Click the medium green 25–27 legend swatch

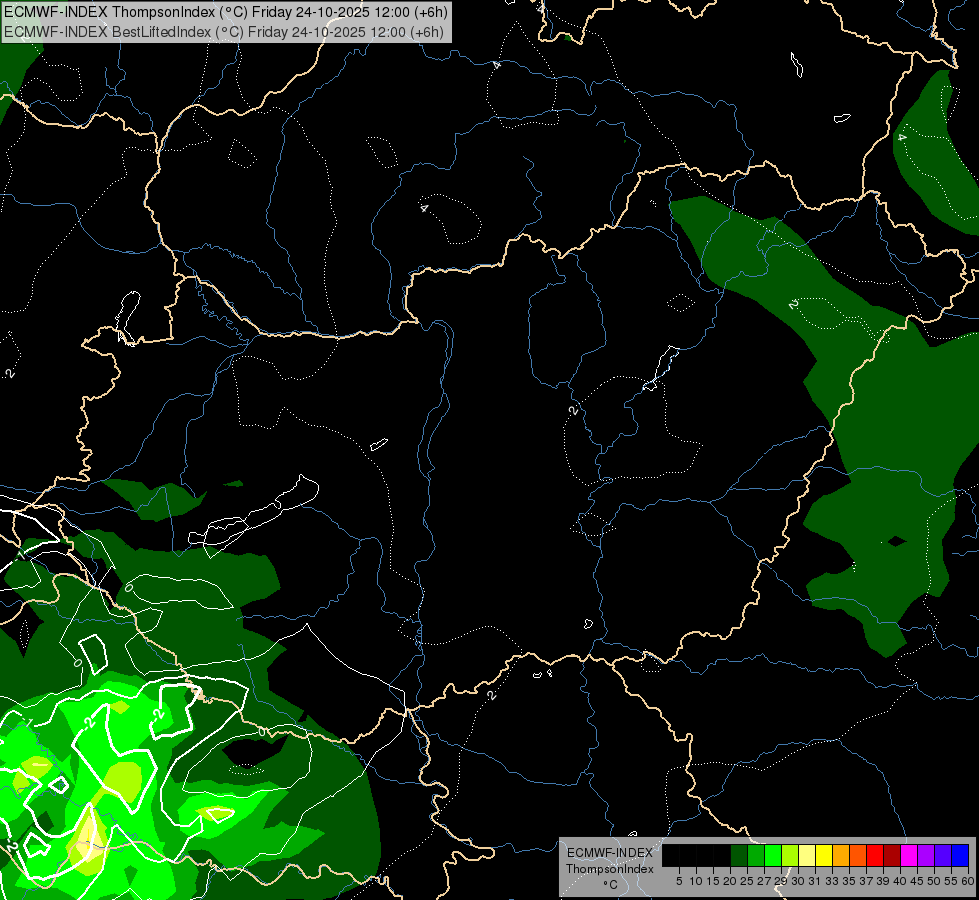click(x=756, y=855)
